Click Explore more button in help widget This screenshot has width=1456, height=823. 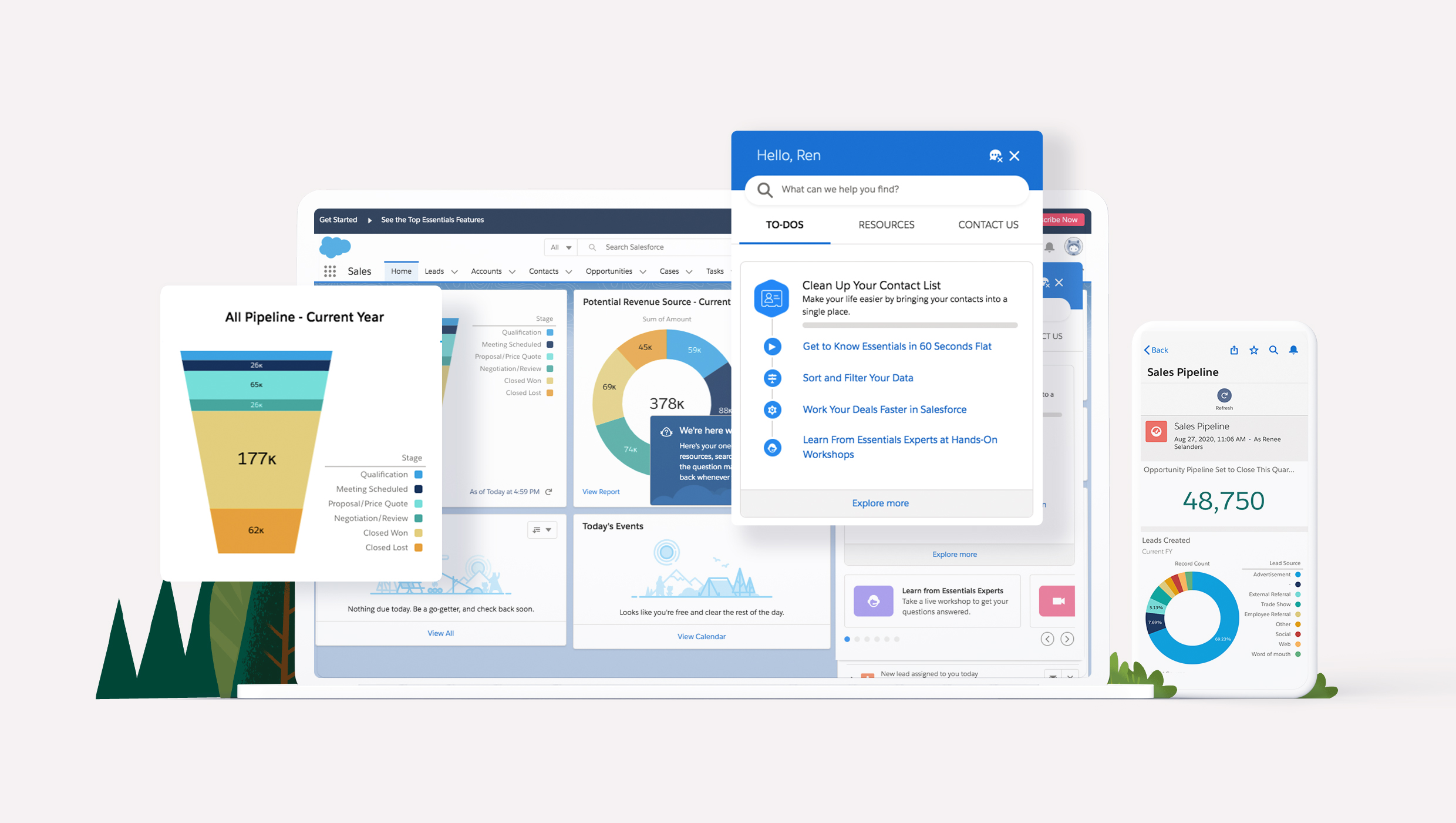point(879,503)
